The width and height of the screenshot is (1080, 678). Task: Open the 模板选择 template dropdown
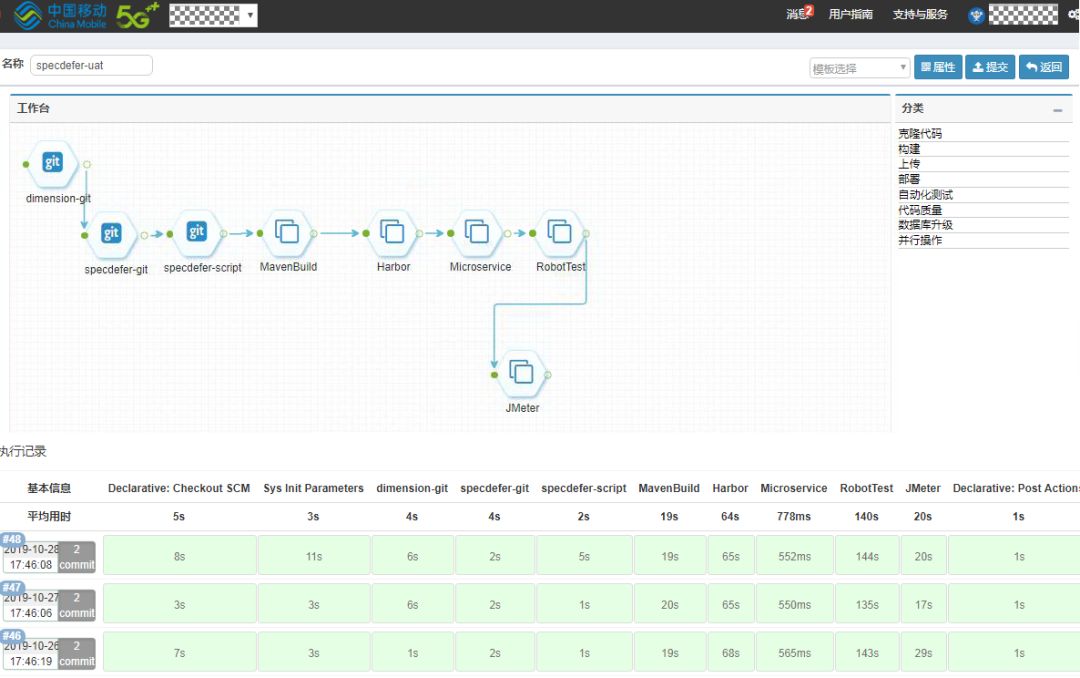pos(859,68)
